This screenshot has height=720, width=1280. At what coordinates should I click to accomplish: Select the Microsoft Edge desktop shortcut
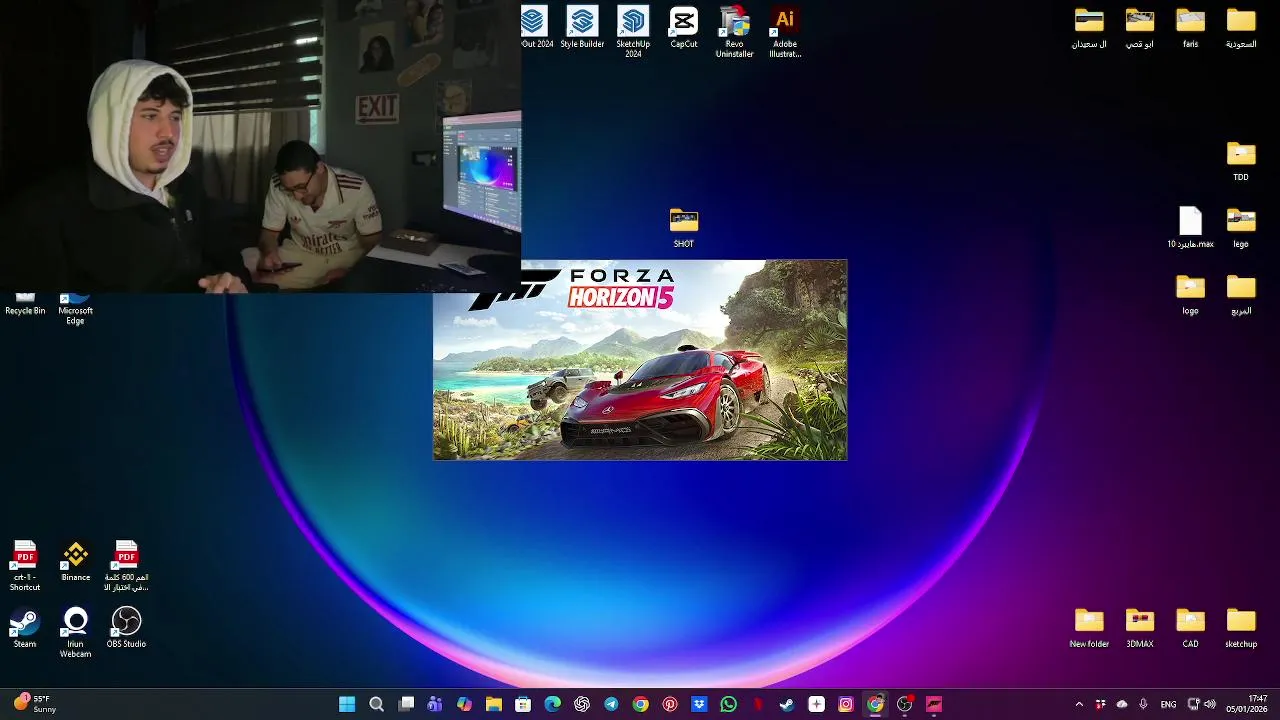(75, 309)
